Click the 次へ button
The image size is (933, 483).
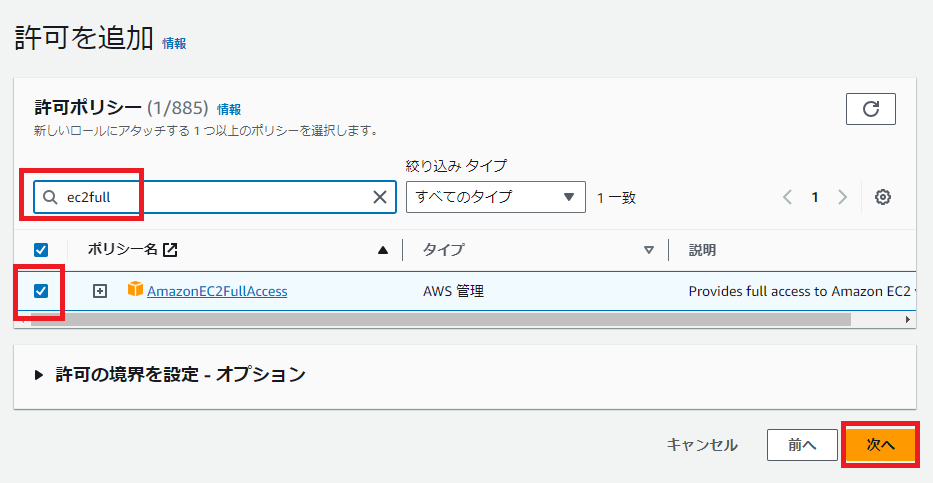[880, 444]
